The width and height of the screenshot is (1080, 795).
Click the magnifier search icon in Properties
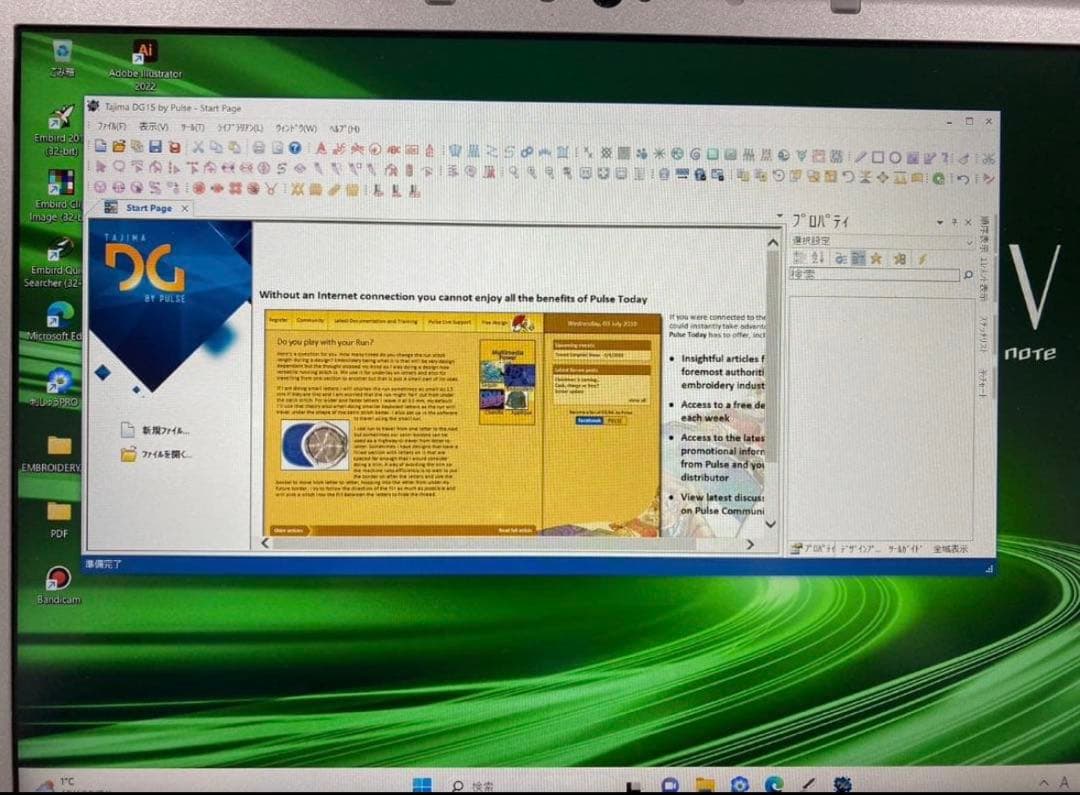(966, 274)
